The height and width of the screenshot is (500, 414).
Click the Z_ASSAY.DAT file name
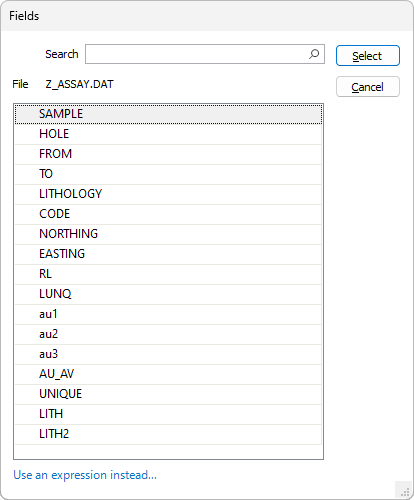click(79, 84)
